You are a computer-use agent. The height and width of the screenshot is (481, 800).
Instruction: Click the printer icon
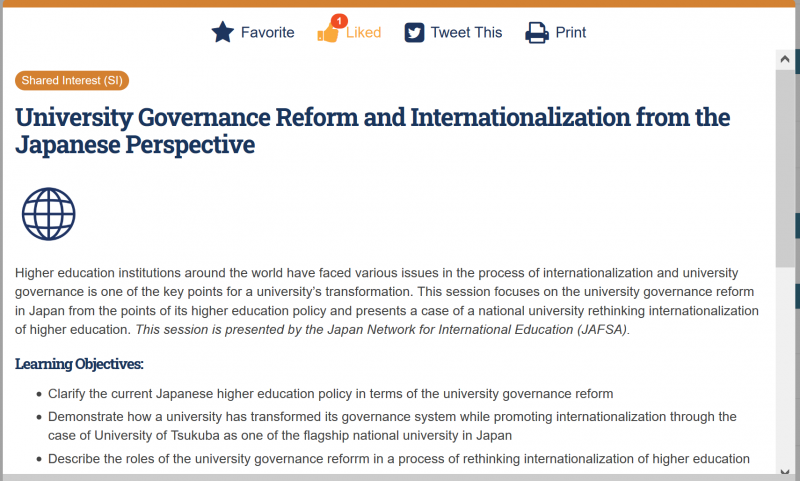pos(537,33)
